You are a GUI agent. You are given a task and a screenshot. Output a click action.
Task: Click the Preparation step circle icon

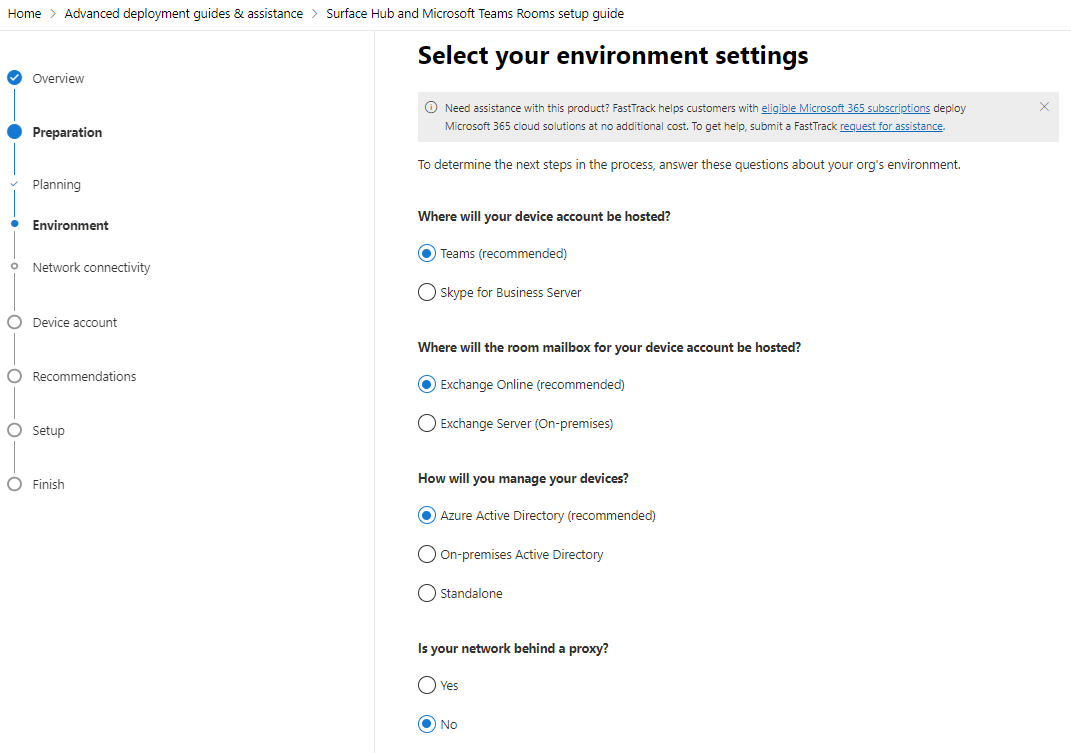14,132
